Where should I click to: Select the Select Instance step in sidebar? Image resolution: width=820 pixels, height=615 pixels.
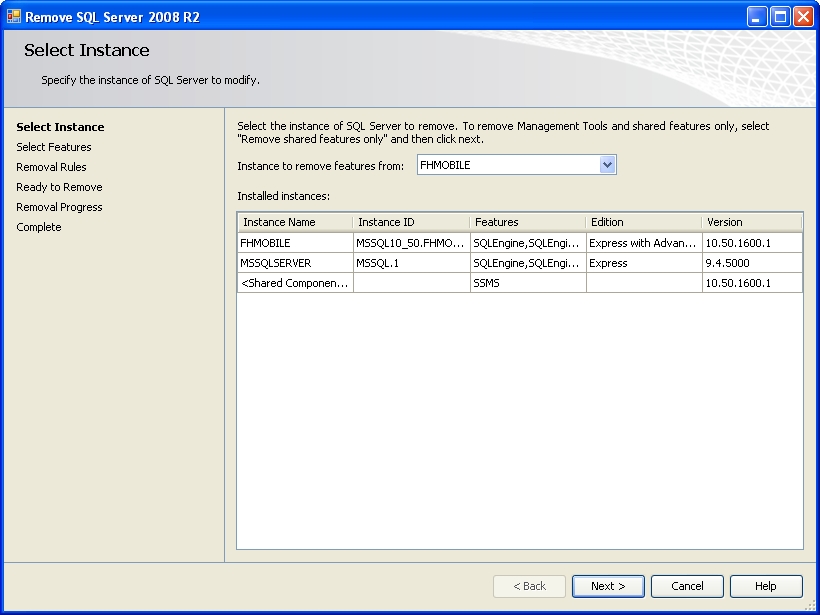(60, 127)
